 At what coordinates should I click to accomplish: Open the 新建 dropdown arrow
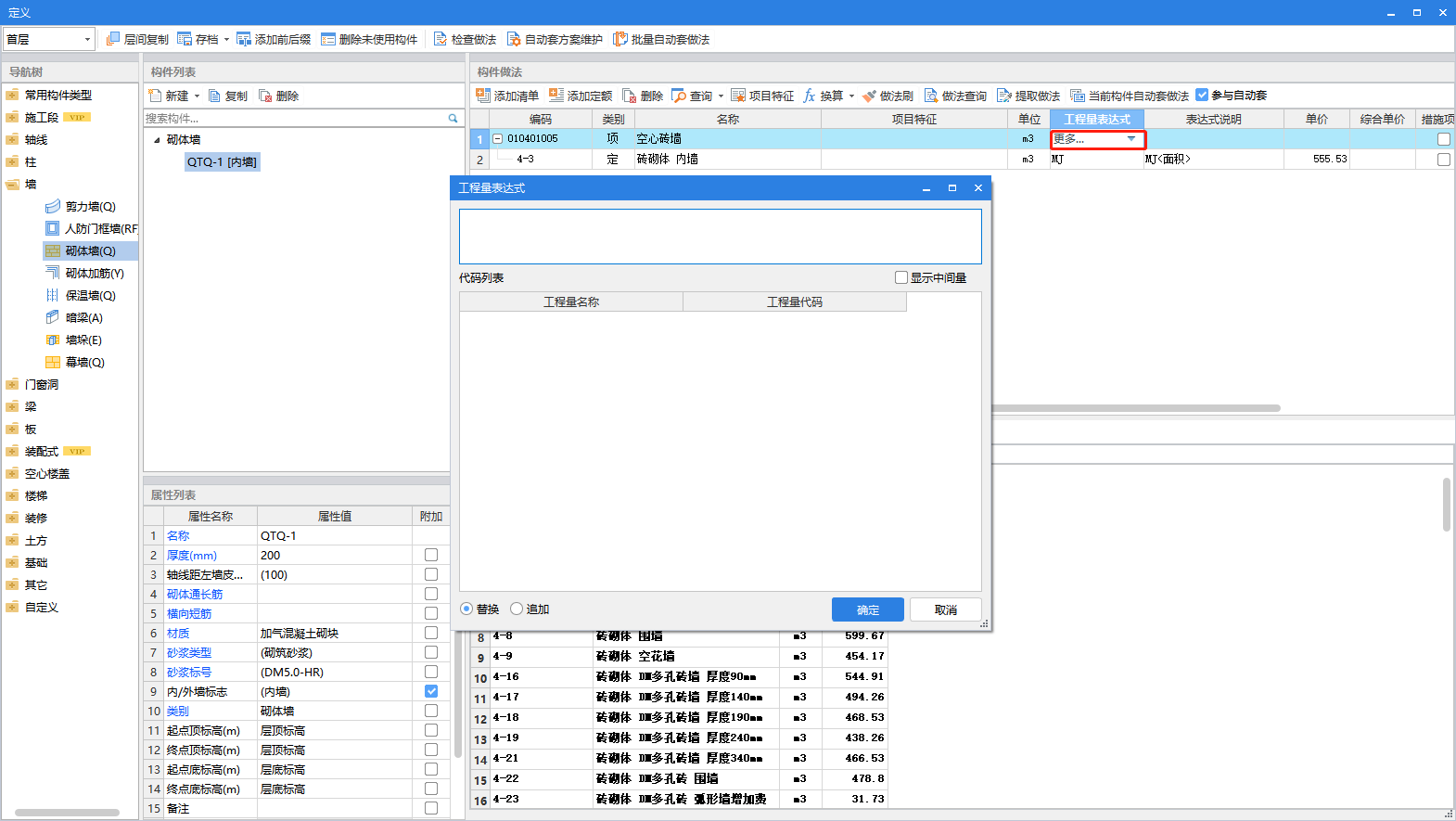click(x=197, y=96)
